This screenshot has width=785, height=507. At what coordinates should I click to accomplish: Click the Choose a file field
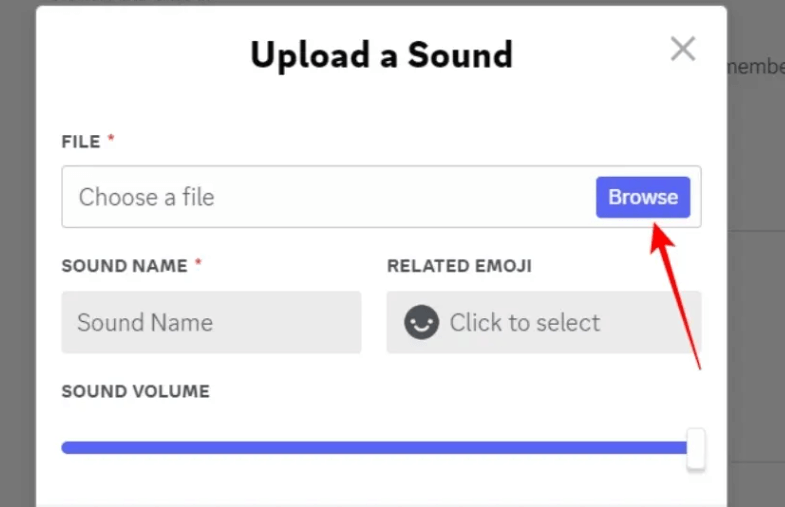(x=330, y=197)
